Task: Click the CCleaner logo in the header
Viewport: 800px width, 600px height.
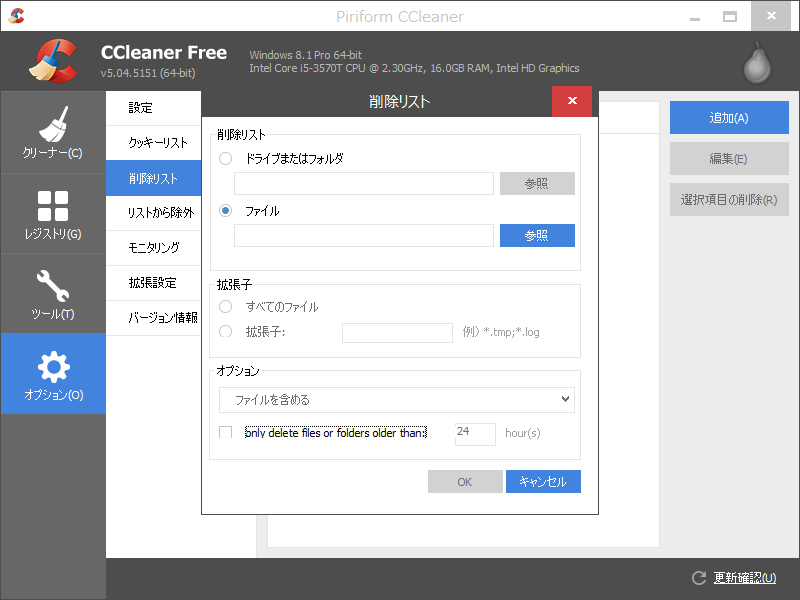Action: point(53,61)
